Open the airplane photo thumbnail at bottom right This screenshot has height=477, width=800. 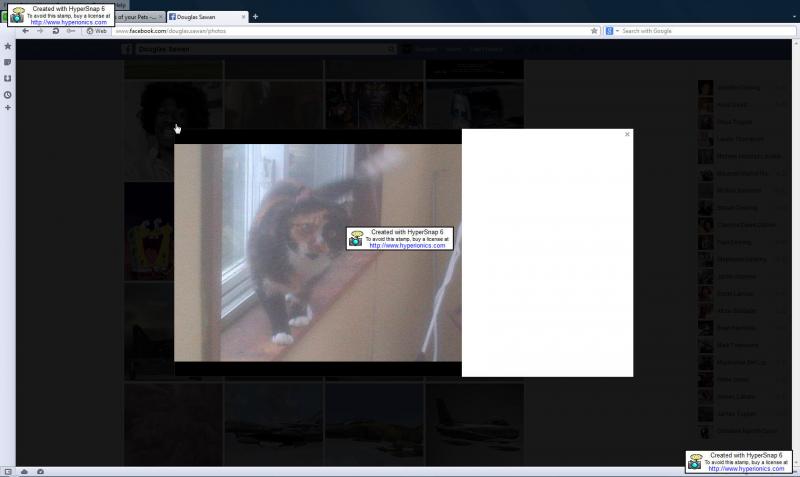click(474, 424)
